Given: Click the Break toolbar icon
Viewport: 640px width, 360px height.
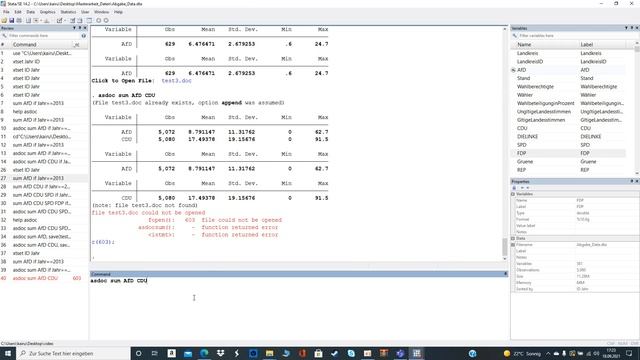Looking at the screenshot, I should tap(106, 20).
